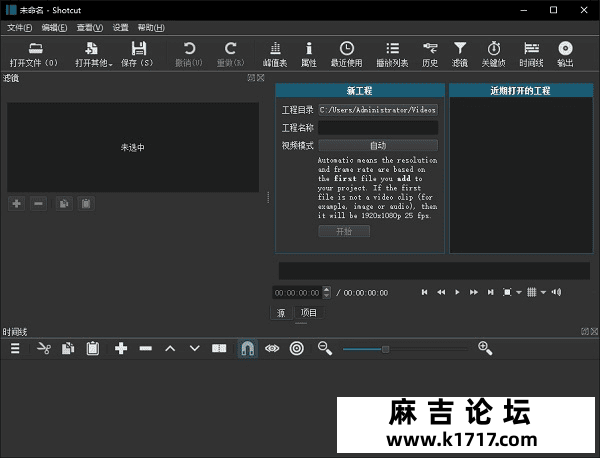Open the 设置 menu
Image resolution: width=600 pixels, height=458 pixels.
click(x=121, y=28)
